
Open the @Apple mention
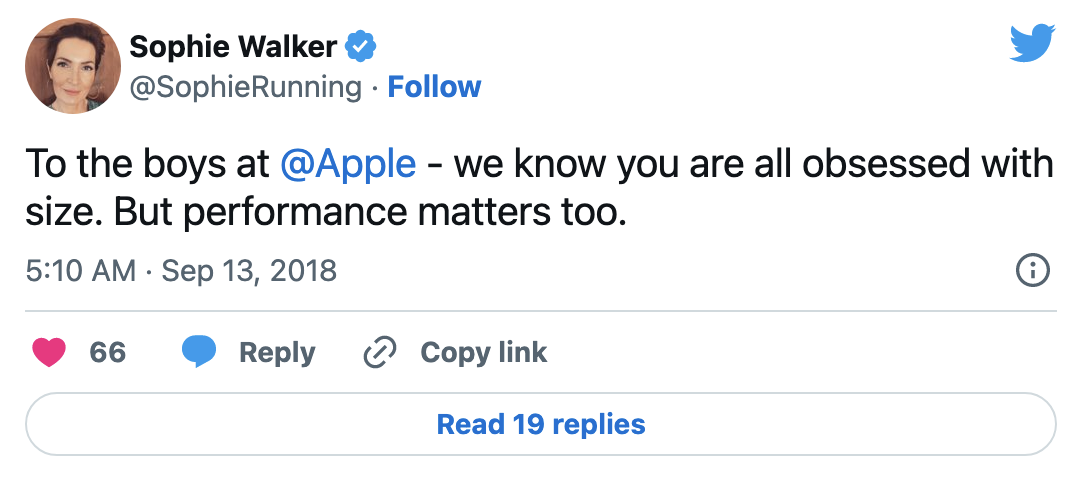coord(348,163)
